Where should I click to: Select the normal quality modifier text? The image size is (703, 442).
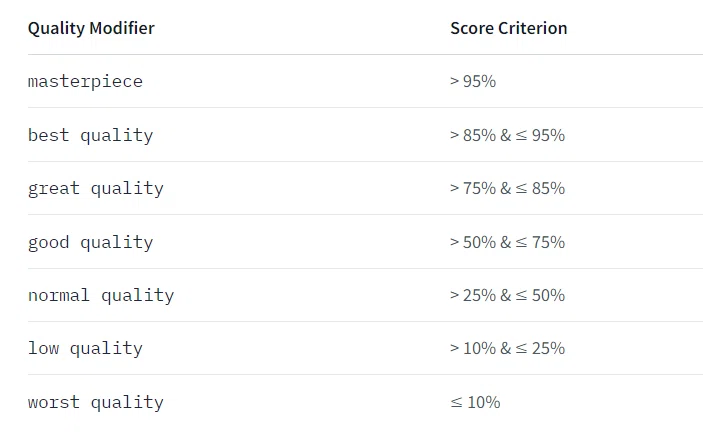[x=101, y=295]
